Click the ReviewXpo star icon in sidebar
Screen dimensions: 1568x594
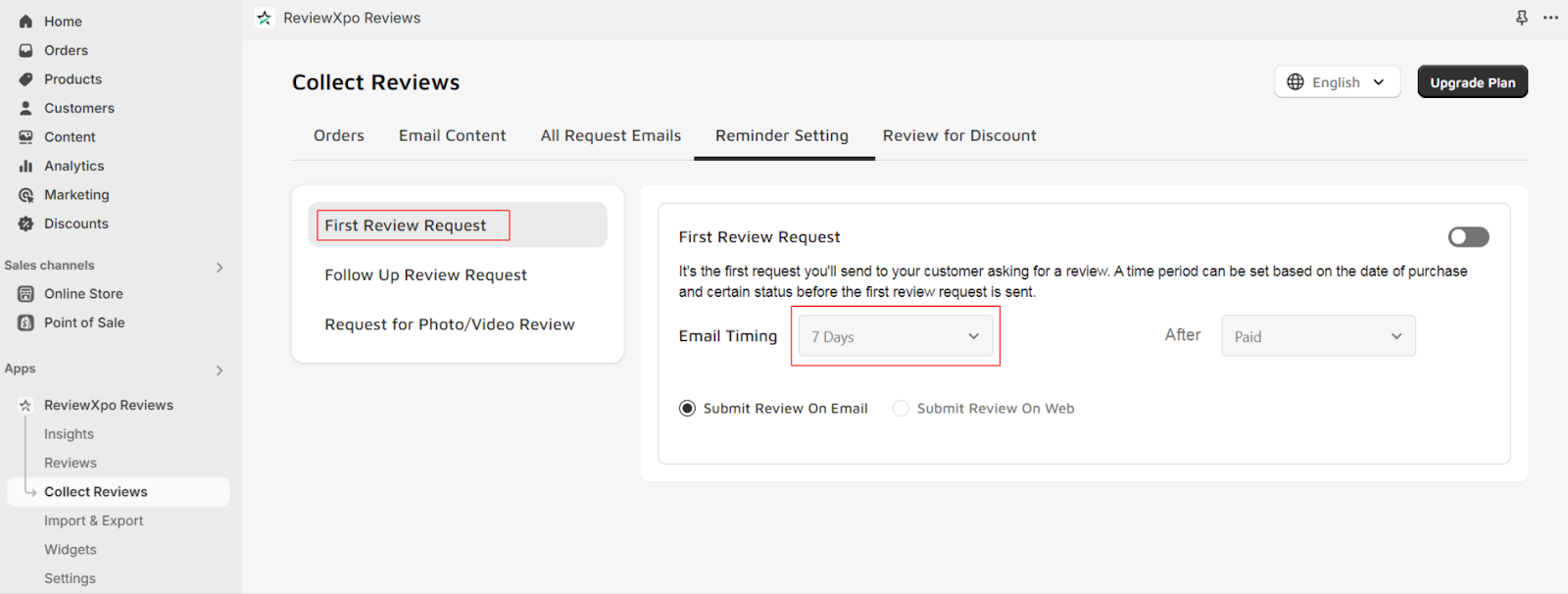coord(25,405)
